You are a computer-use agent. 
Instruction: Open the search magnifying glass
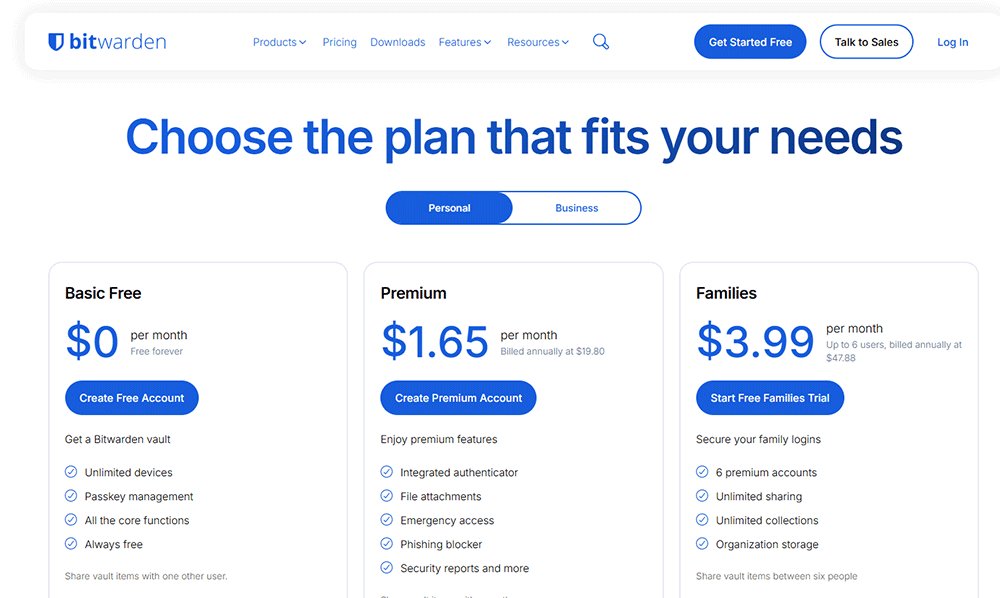click(600, 41)
